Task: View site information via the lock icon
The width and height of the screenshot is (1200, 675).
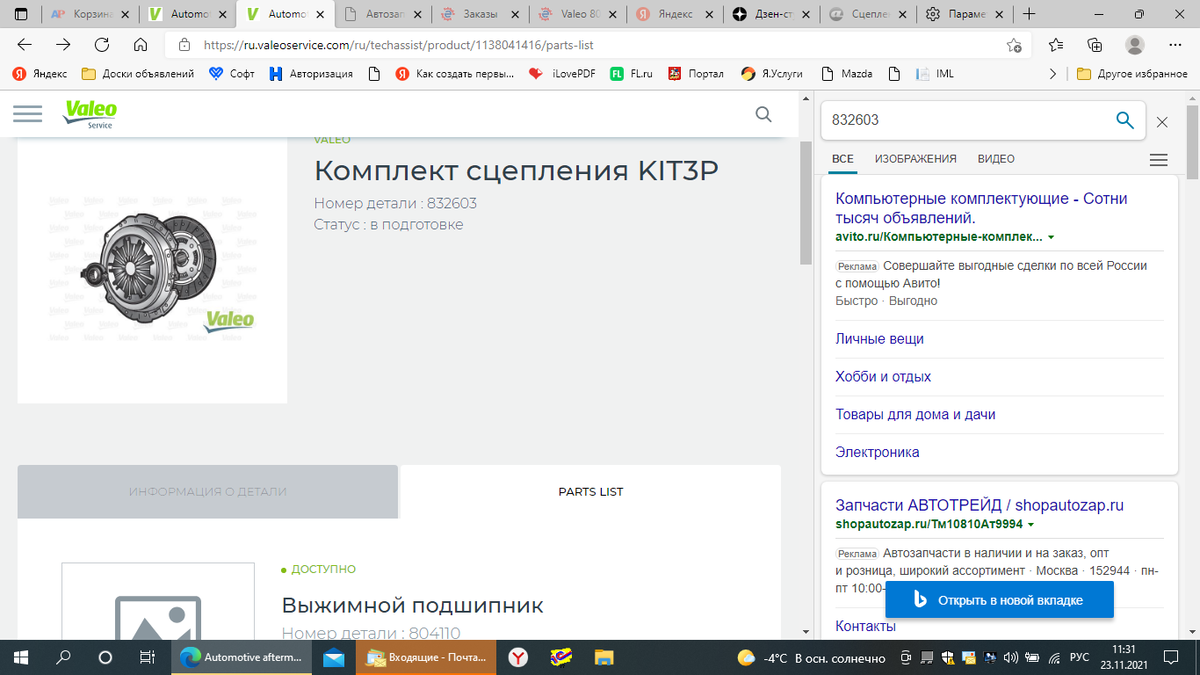Action: click(184, 45)
